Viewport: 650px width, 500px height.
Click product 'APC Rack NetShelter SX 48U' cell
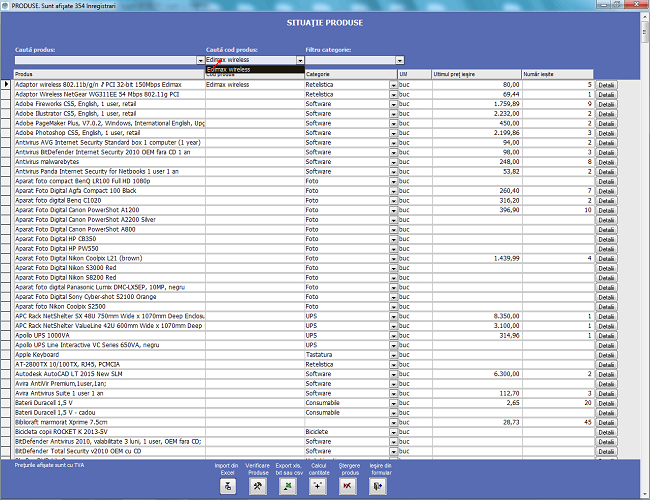[x=109, y=316]
